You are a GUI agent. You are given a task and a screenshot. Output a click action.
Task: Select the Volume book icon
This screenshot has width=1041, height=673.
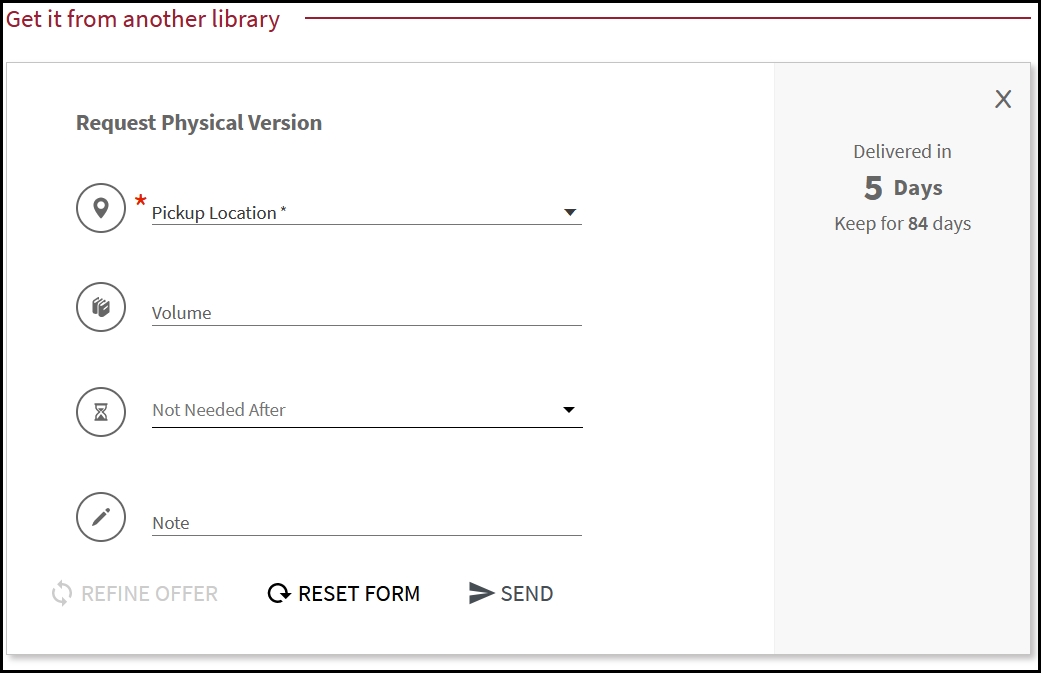(x=100, y=307)
